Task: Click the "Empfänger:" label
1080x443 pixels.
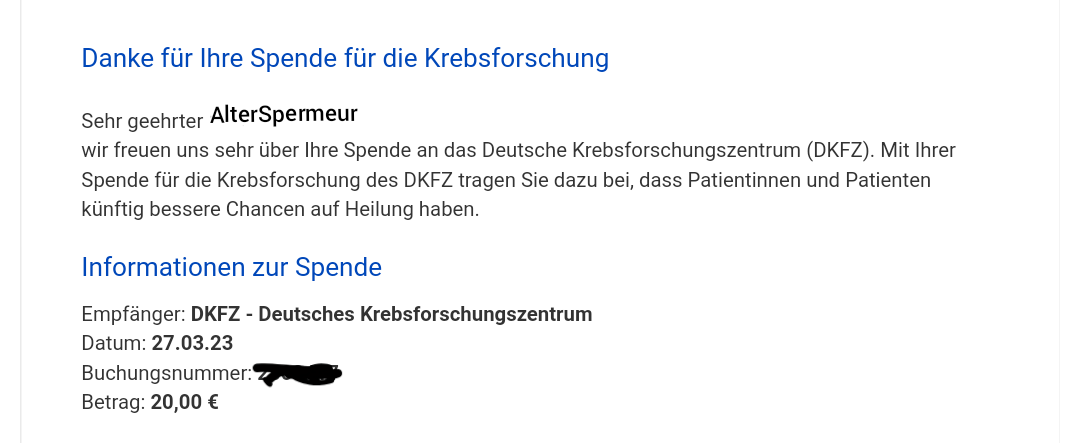Action: (133, 314)
